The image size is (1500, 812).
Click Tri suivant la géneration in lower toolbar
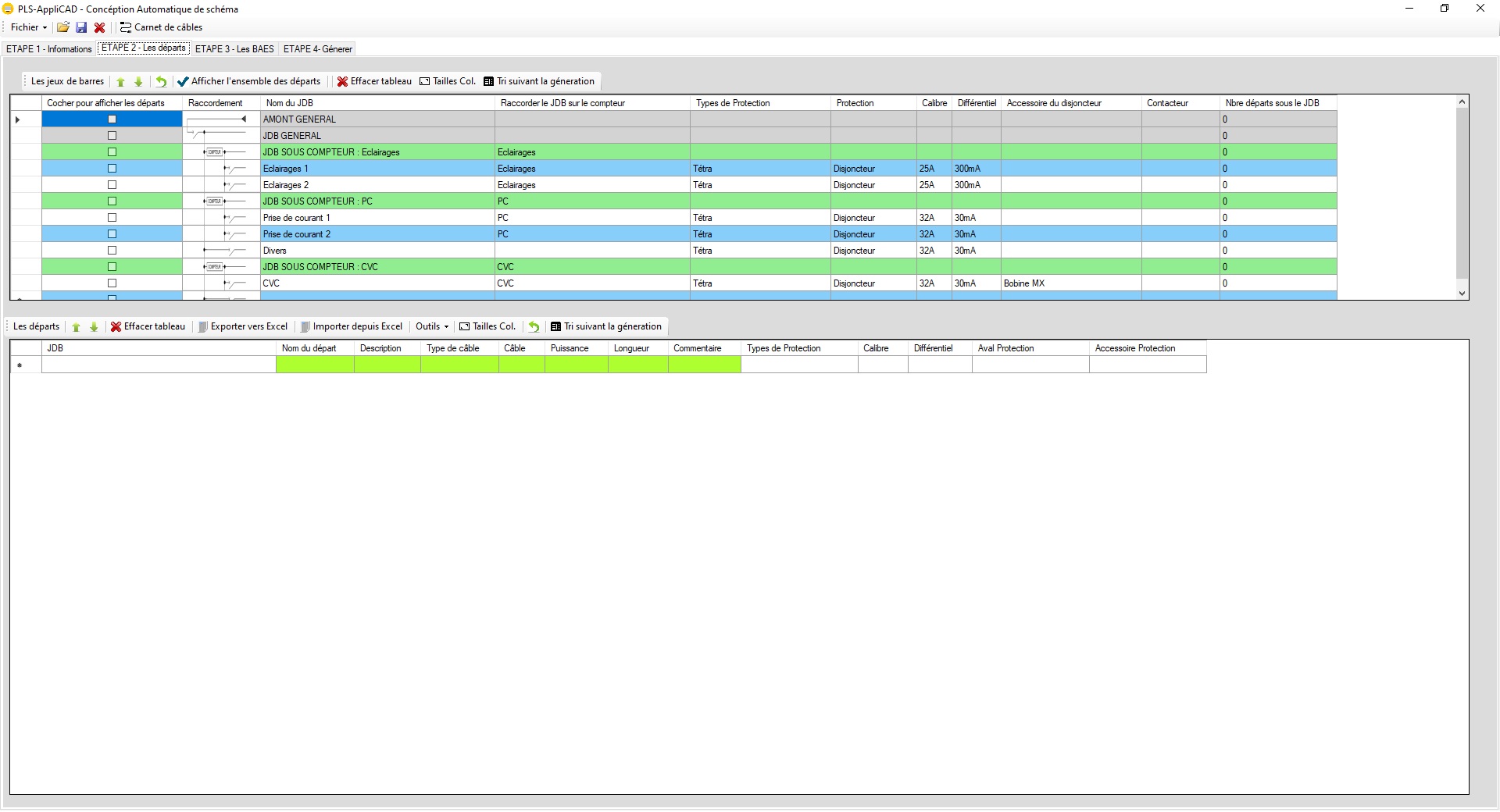coord(606,326)
